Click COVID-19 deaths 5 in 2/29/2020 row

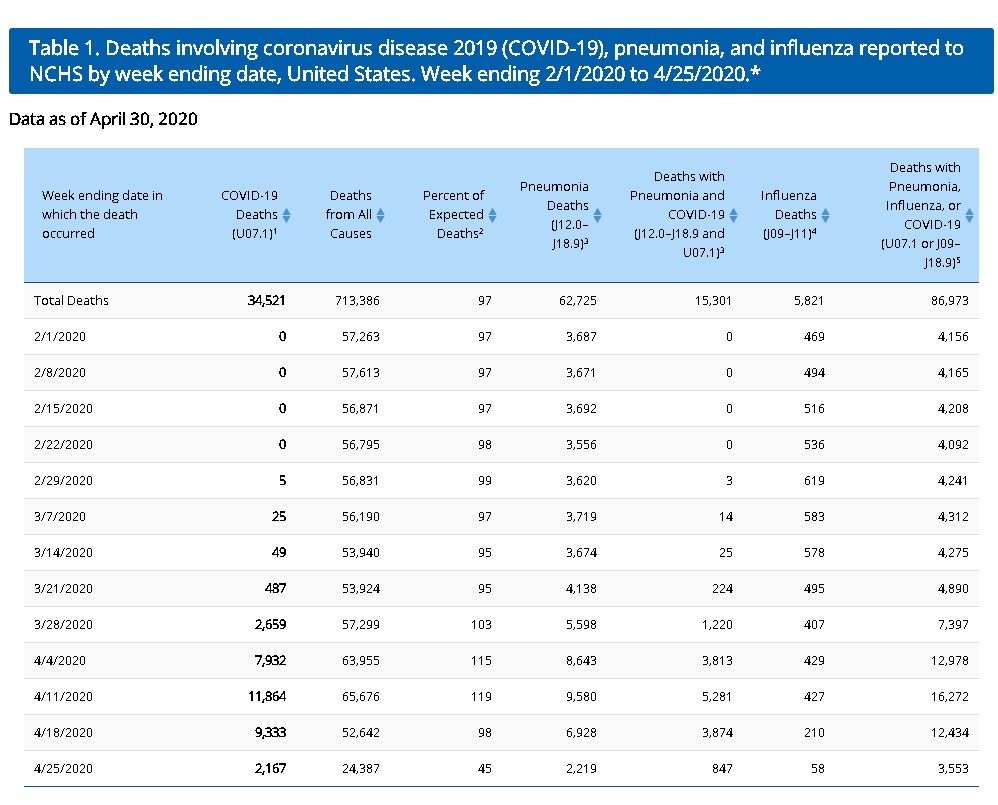click(282, 480)
